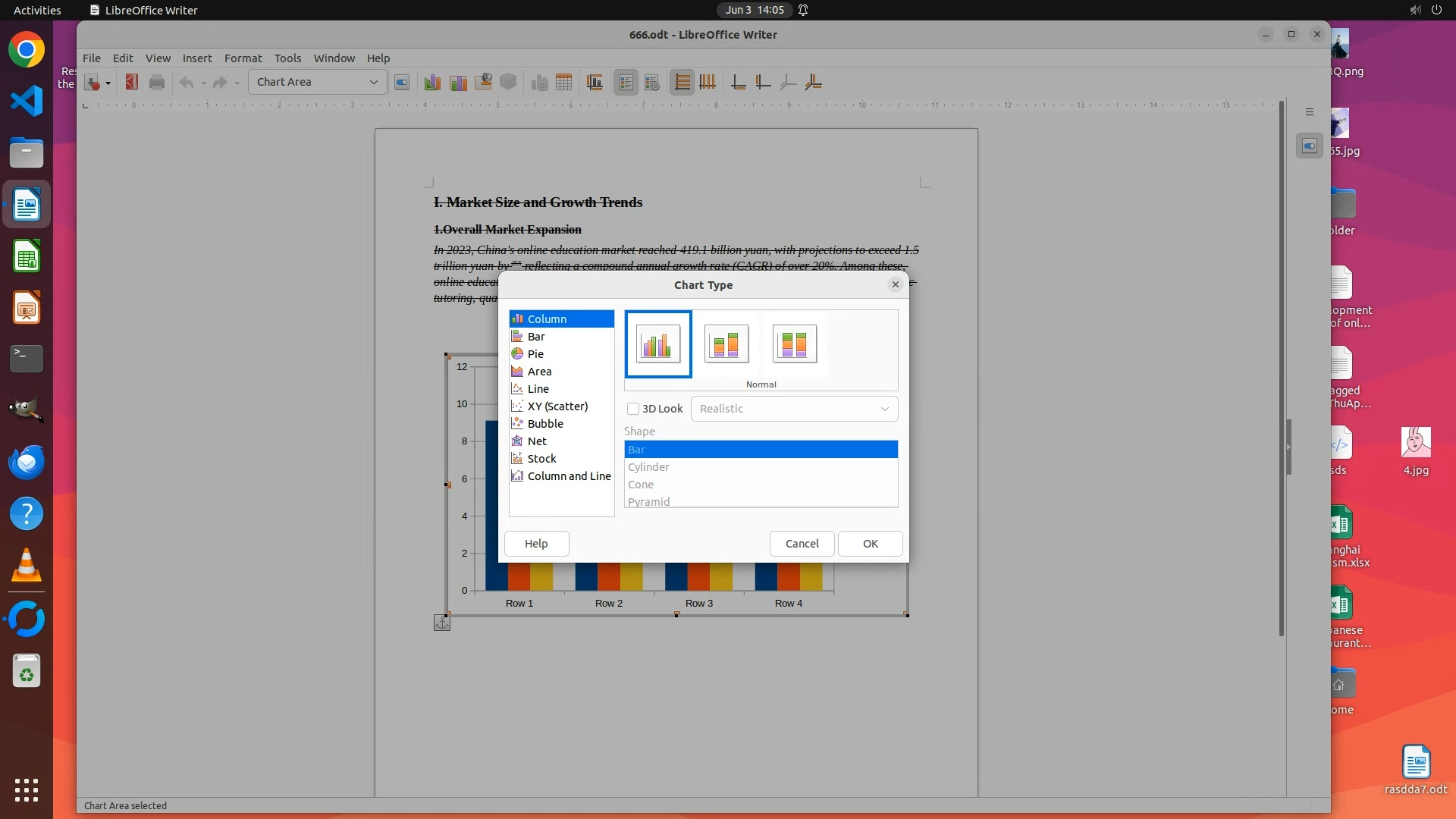Image resolution: width=1456 pixels, height=819 pixels.
Task: Select the Percent Stacked column thumbnail
Action: tap(794, 344)
